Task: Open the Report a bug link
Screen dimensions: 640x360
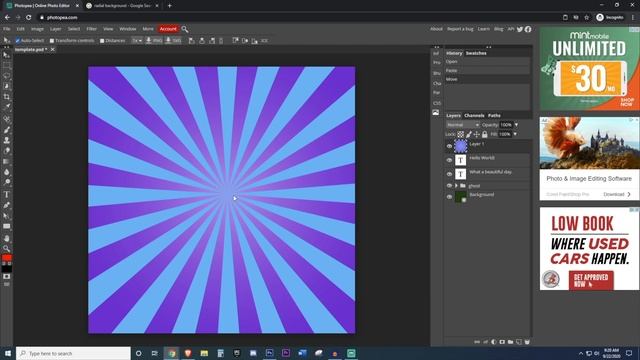Action: pyautogui.click(x=460, y=29)
